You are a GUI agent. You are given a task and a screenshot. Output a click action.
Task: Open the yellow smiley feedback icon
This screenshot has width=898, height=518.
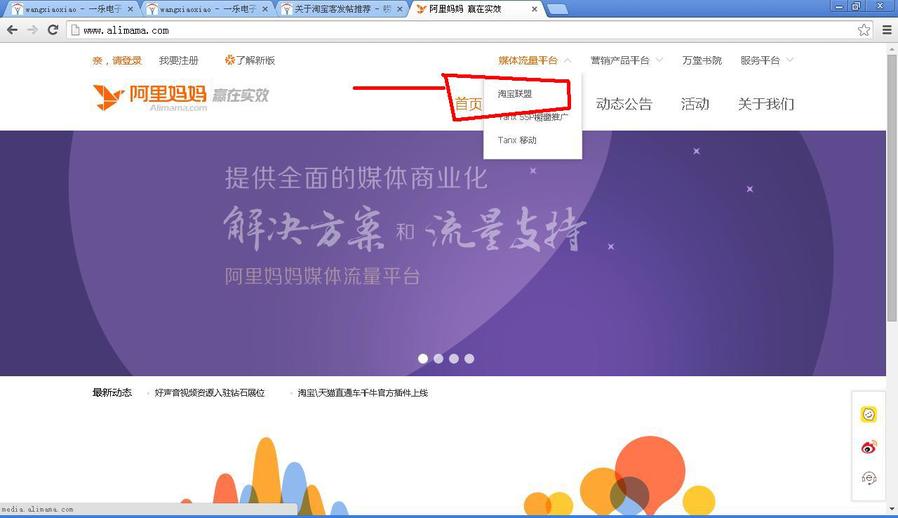868,414
